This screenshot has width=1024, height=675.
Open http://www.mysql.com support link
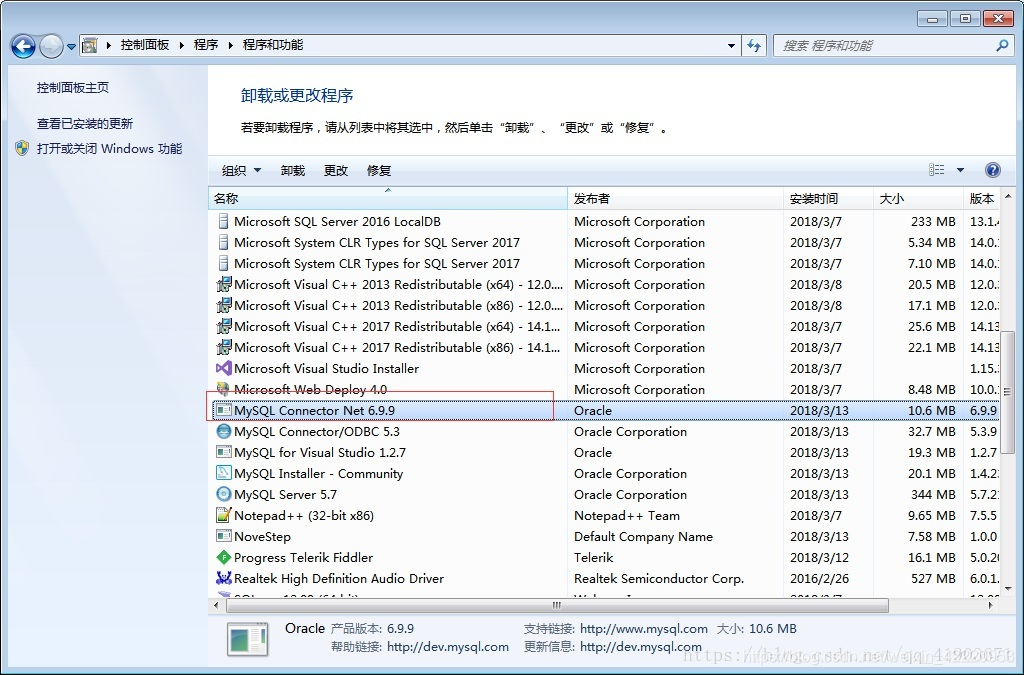(x=643, y=629)
